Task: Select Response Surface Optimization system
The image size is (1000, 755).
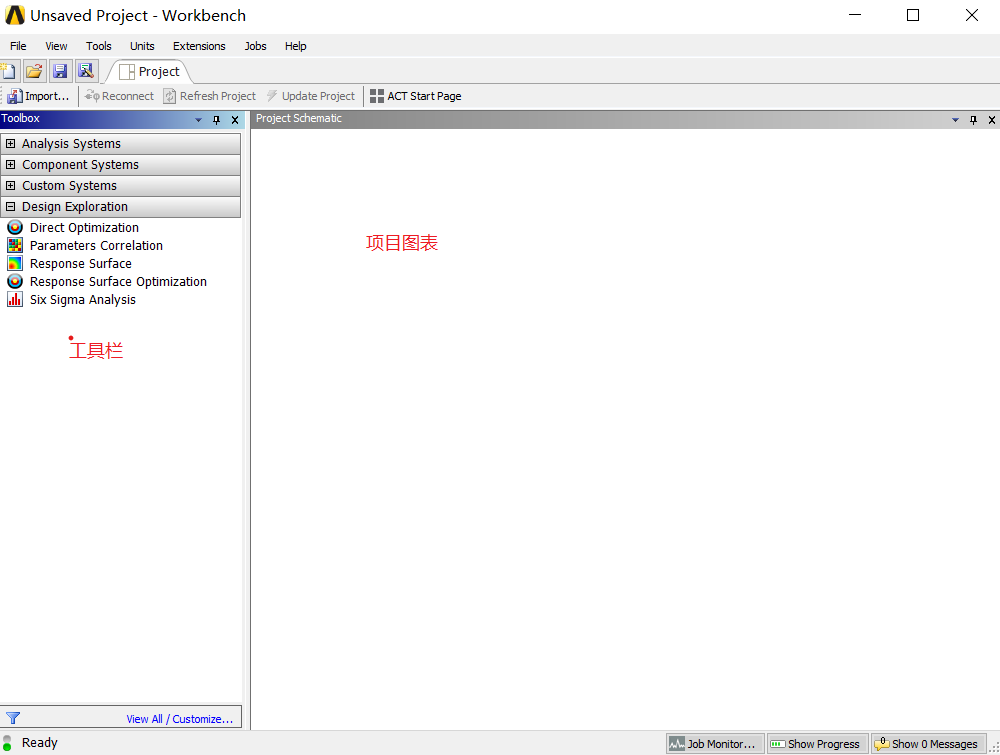Action: (107, 281)
